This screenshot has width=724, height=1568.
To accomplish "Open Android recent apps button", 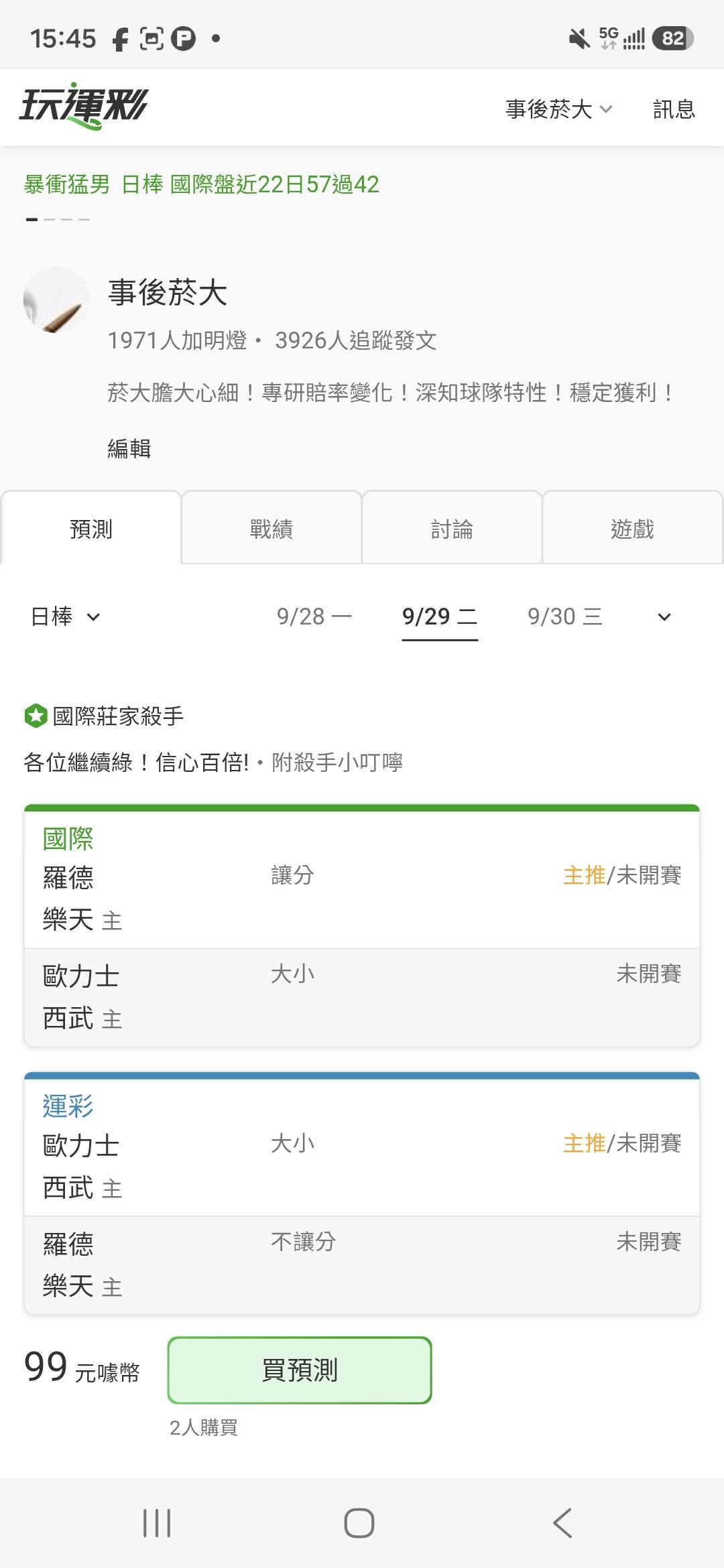I will [157, 1523].
